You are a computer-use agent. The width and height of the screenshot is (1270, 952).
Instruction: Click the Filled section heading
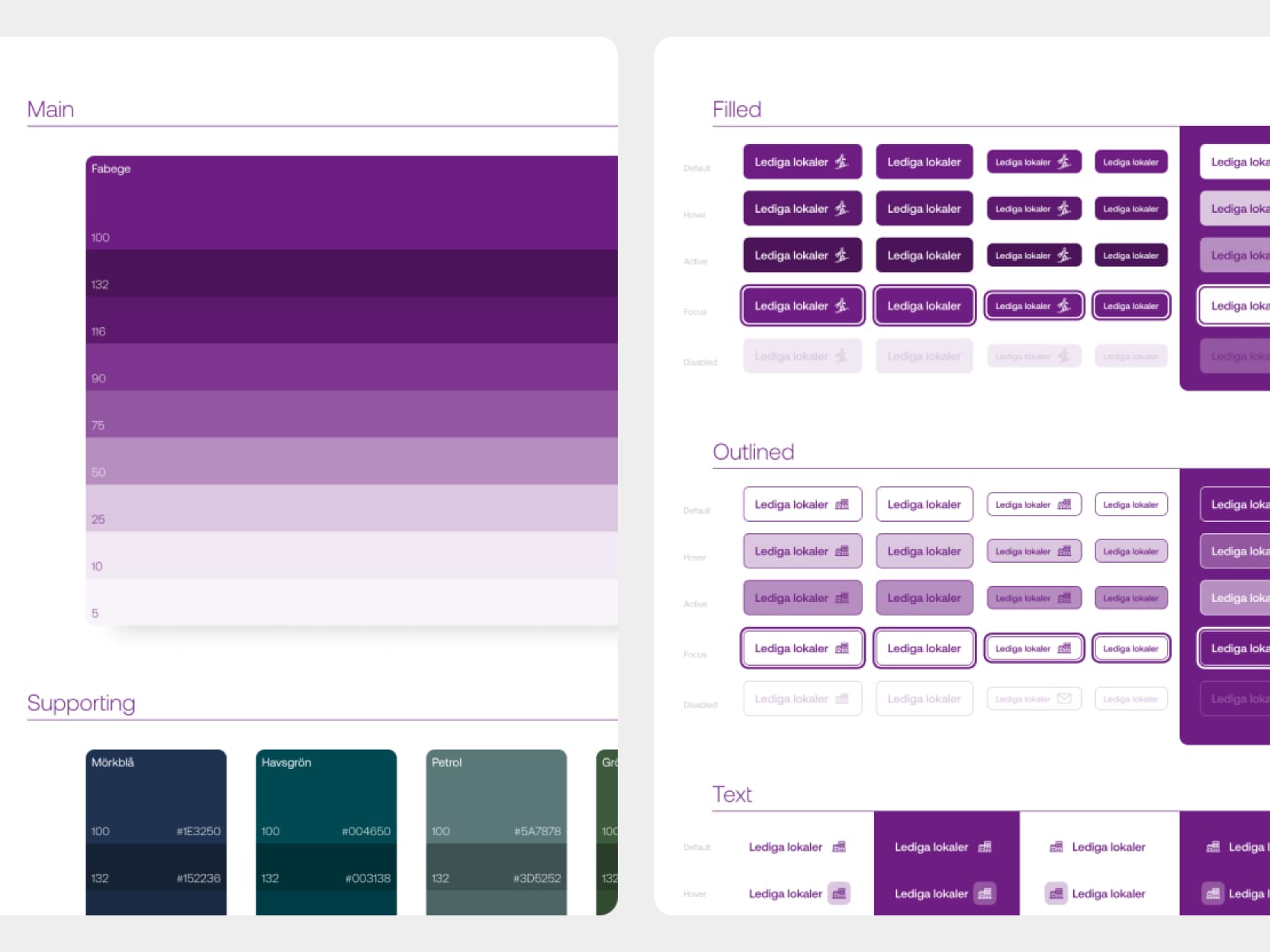click(737, 109)
